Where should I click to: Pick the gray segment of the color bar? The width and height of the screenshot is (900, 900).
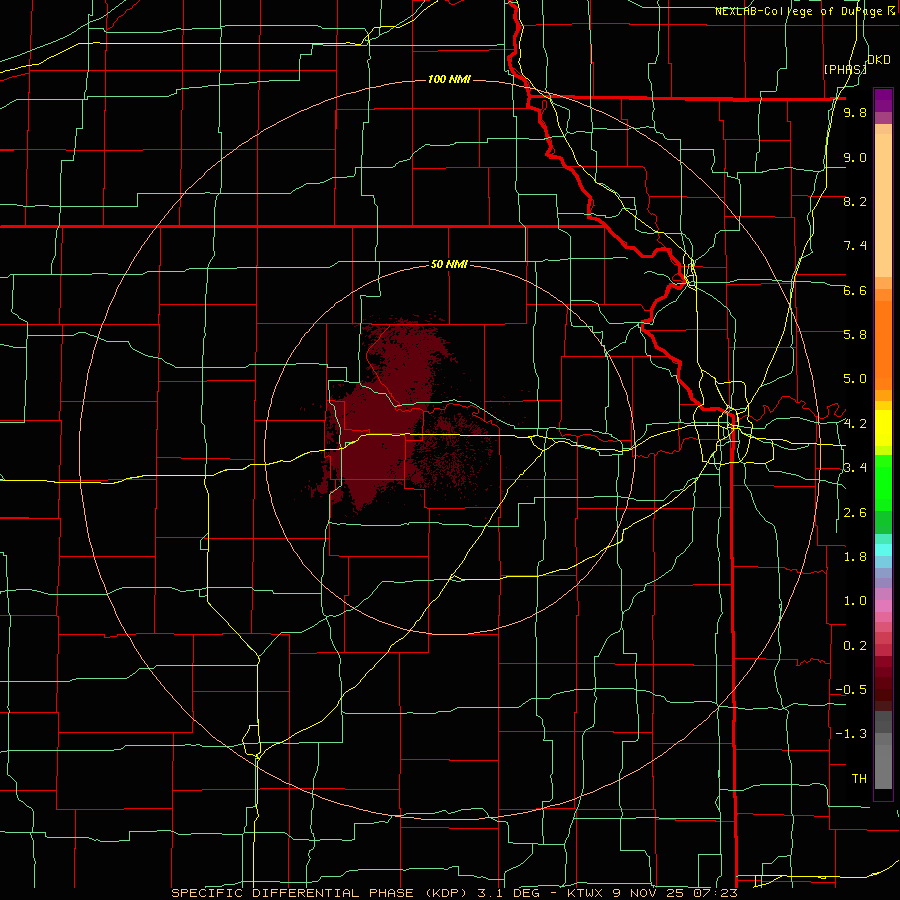883,749
